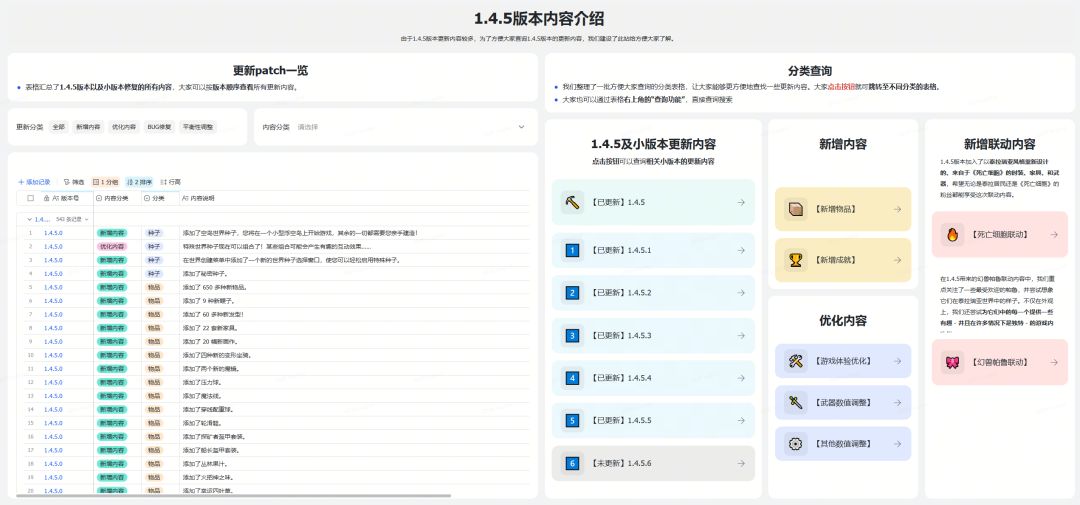The height and width of the screenshot is (505, 1080).
Task: Click arrow on 【幻兽帕鲁联动】 card
Action: point(1054,362)
